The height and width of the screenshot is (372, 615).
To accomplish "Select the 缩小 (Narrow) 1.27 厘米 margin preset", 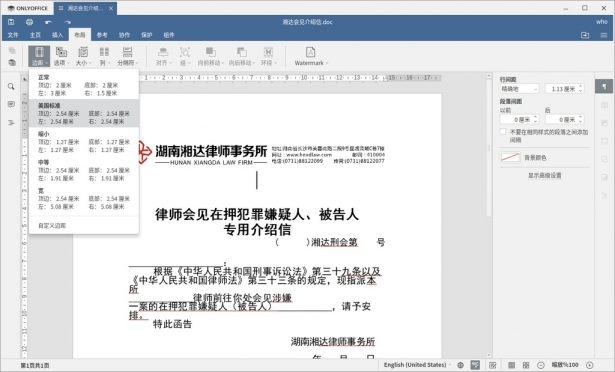I will coord(84,142).
